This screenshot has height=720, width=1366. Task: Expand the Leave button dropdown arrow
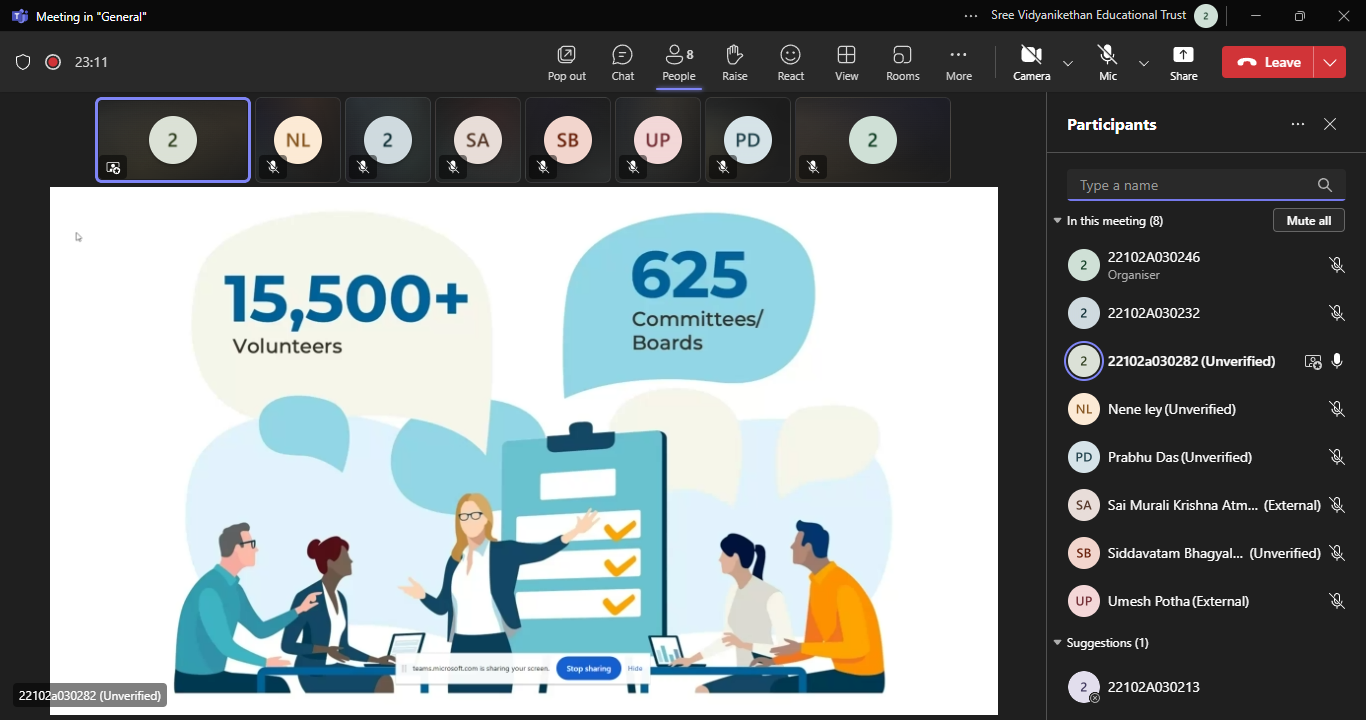[1329, 62]
